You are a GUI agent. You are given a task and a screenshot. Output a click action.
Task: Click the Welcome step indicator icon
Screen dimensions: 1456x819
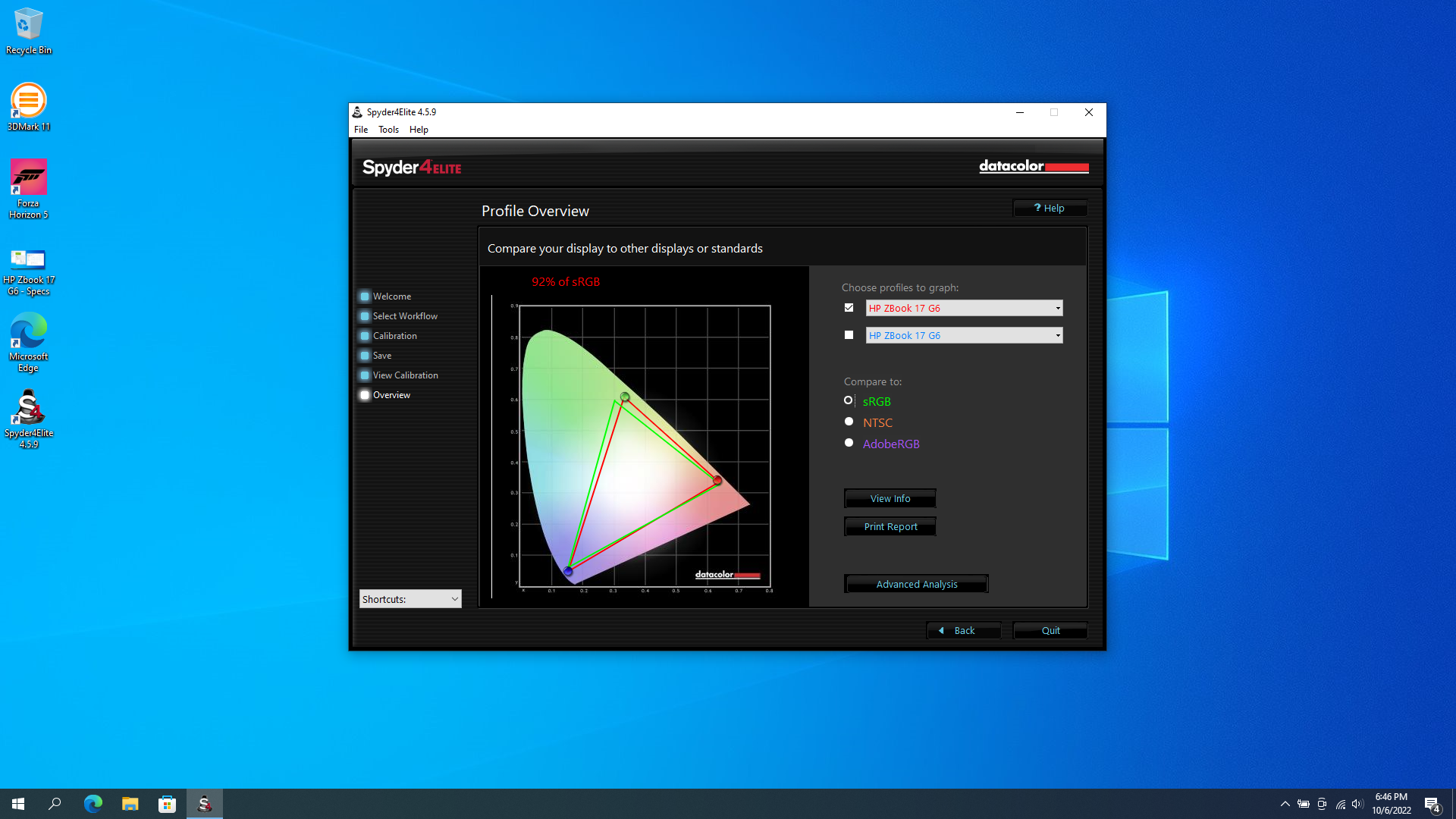pyautogui.click(x=365, y=297)
